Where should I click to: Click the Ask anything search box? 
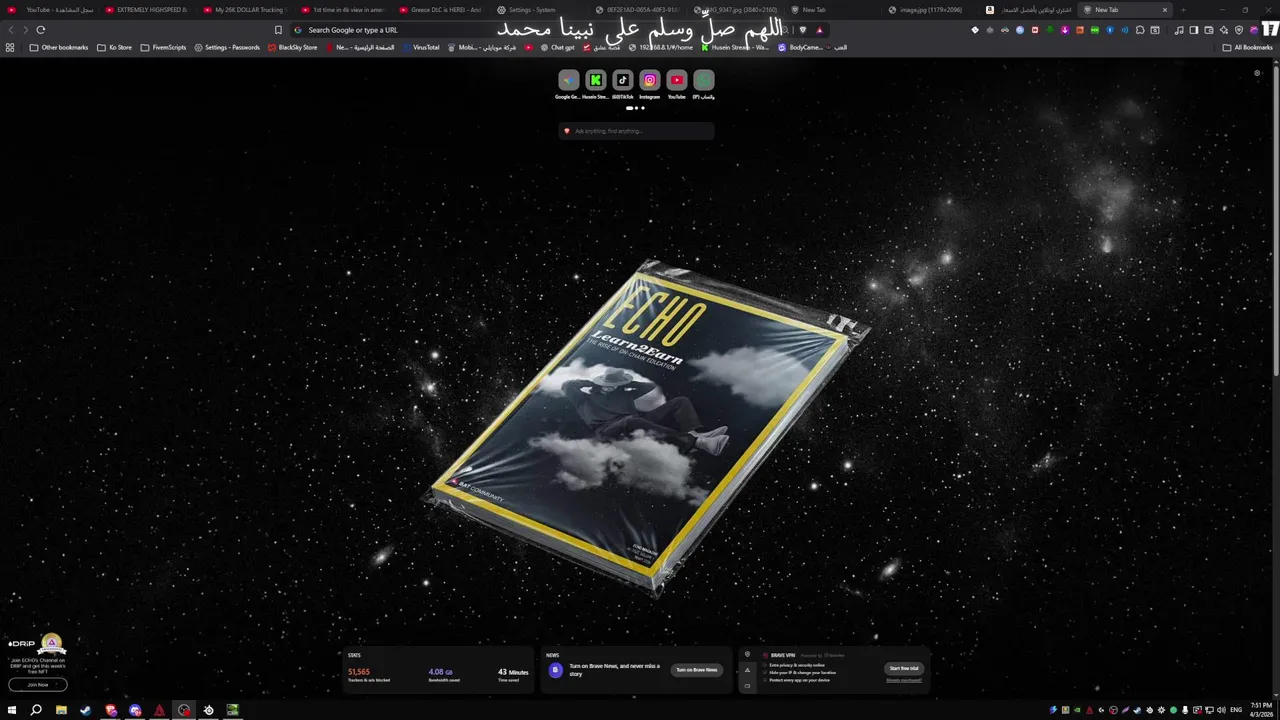click(x=636, y=131)
